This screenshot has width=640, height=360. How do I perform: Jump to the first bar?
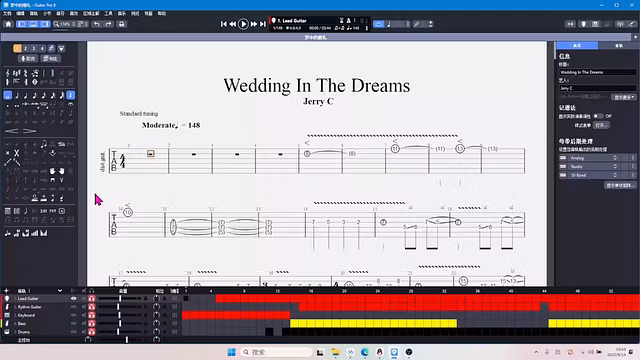tap(224, 24)
